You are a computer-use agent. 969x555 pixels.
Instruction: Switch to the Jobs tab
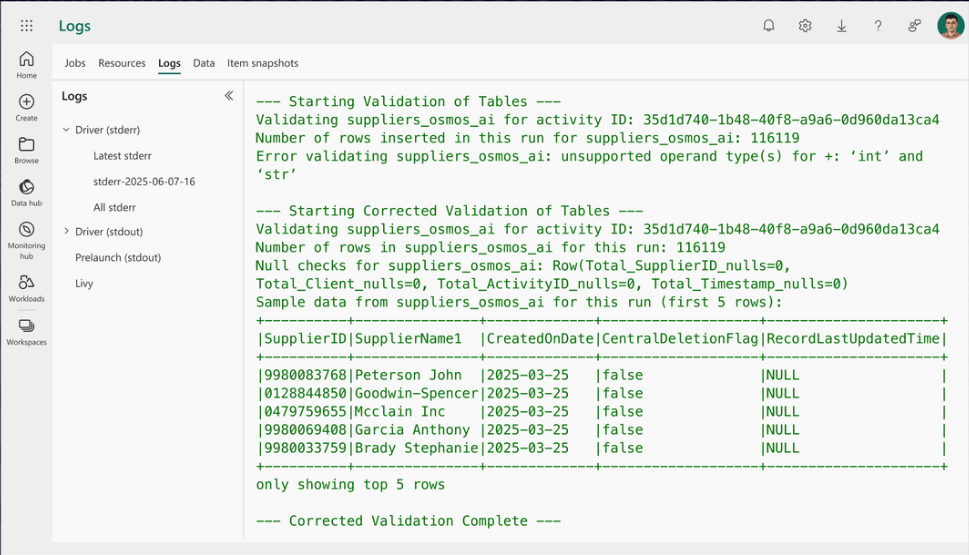(75, 63)
